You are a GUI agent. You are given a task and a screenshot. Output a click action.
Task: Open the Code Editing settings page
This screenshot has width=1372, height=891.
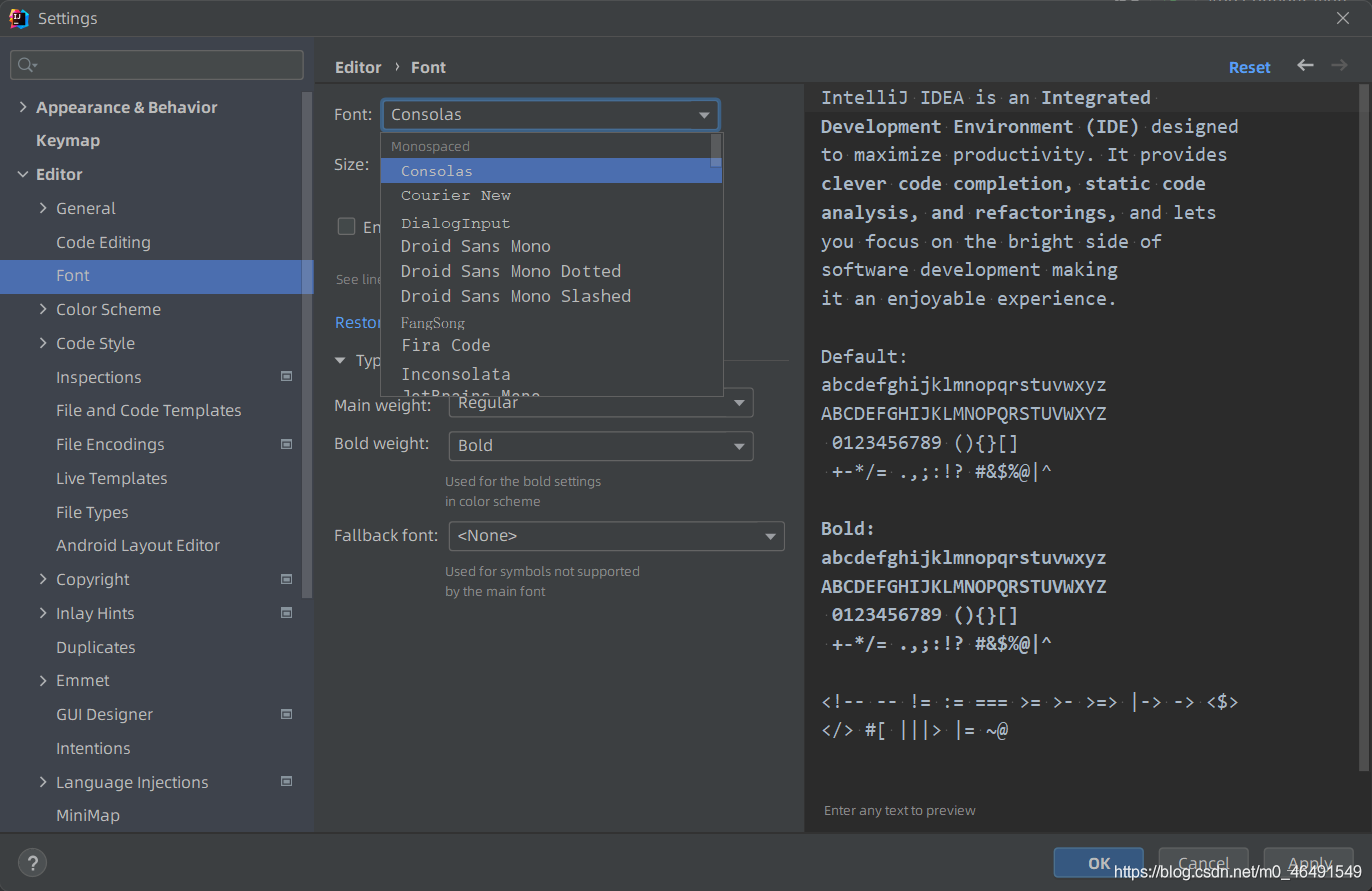(103, 242)
